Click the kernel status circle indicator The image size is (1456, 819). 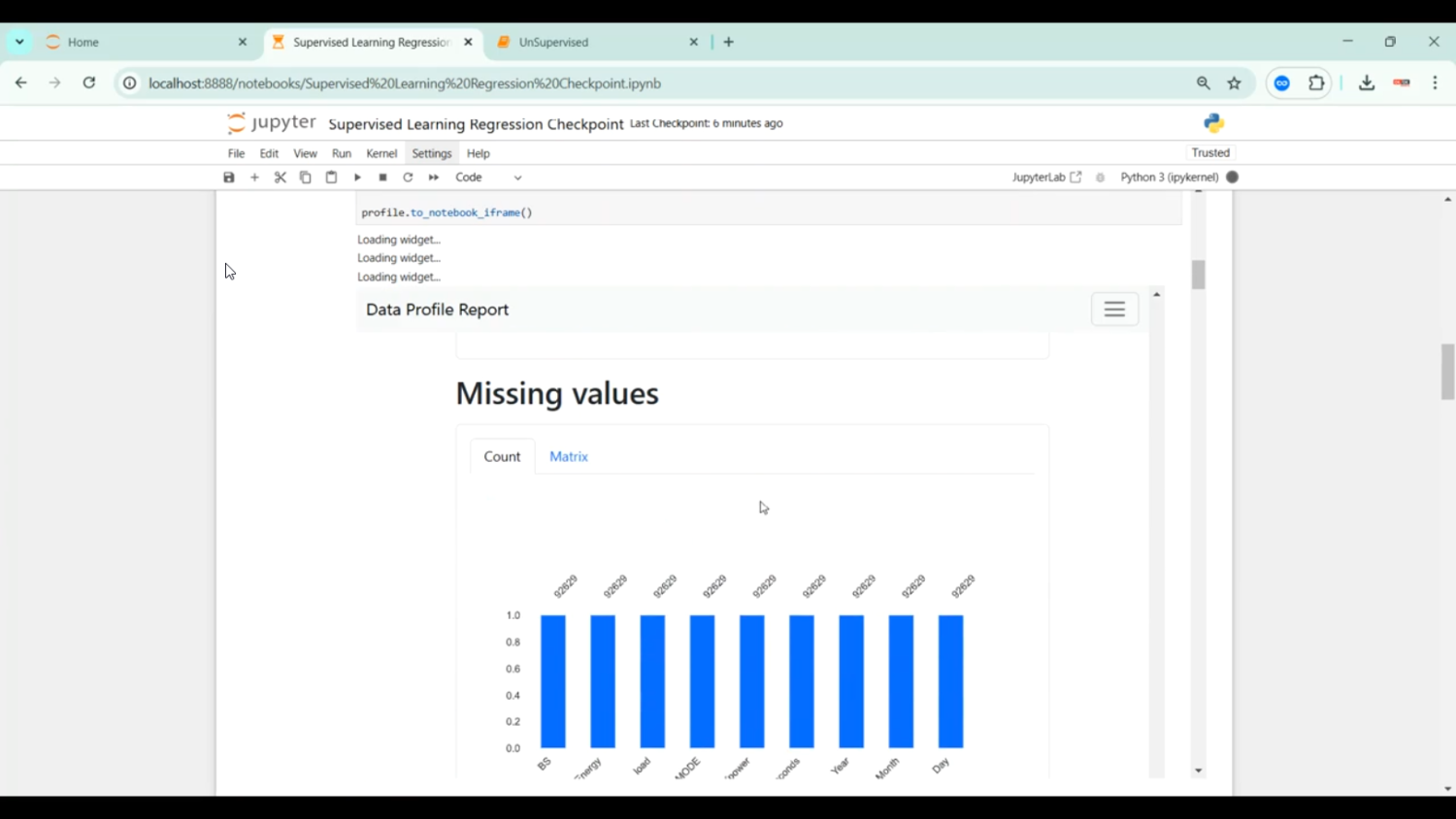coord(1233,178)
